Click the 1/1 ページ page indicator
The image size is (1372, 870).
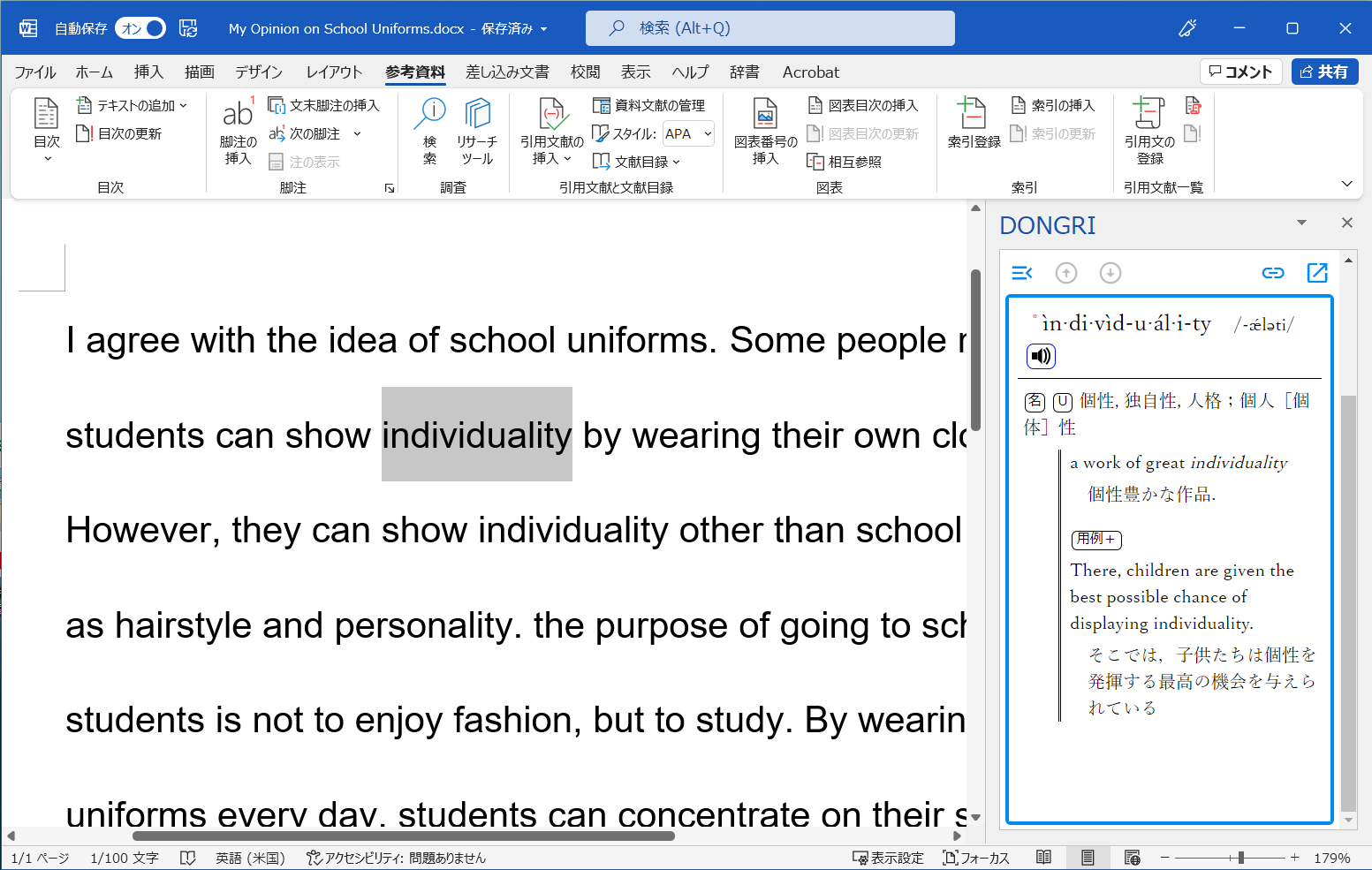pos(41,858)
